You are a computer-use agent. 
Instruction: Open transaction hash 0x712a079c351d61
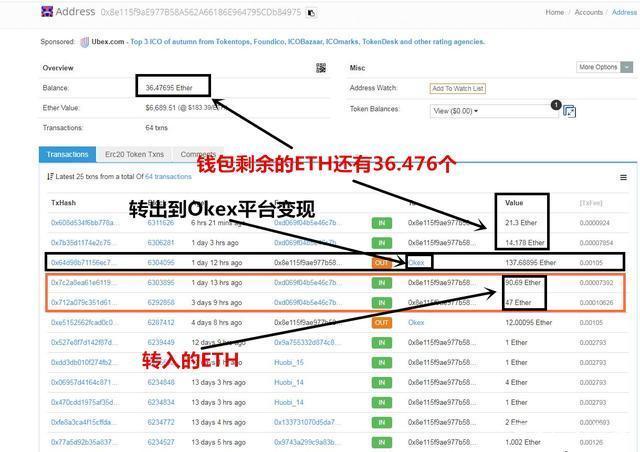(x=83, y=303)
